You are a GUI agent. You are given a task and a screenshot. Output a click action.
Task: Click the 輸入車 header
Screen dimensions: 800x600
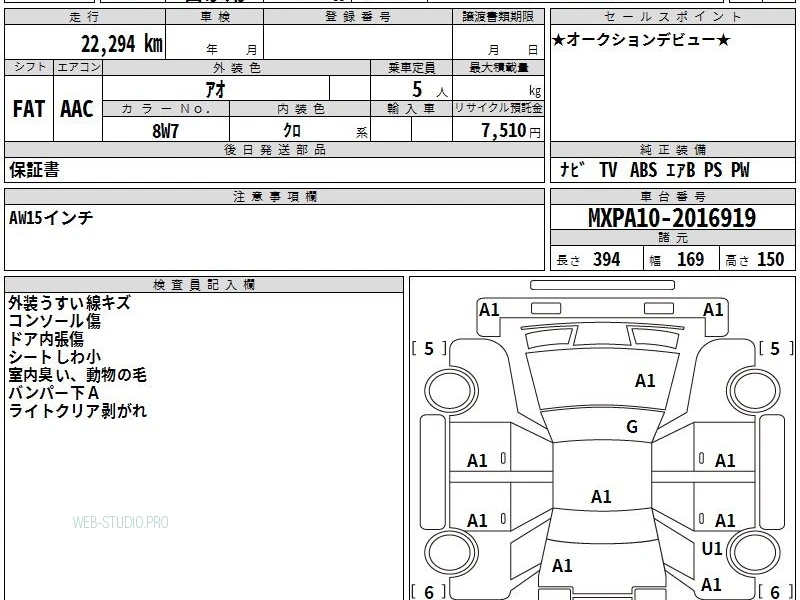pos(411,109)
